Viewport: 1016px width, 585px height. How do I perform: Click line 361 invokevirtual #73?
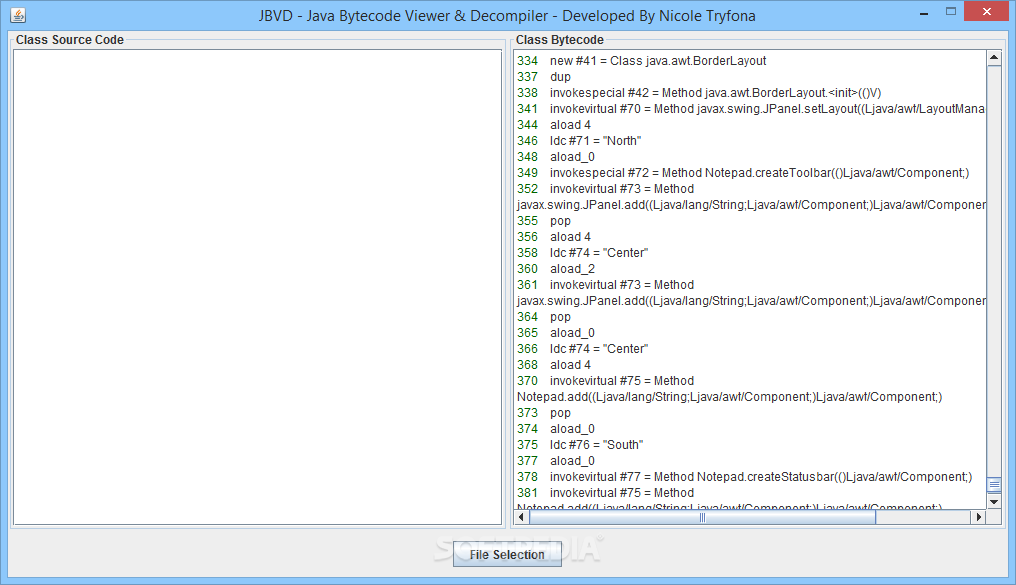coord(605,285)
